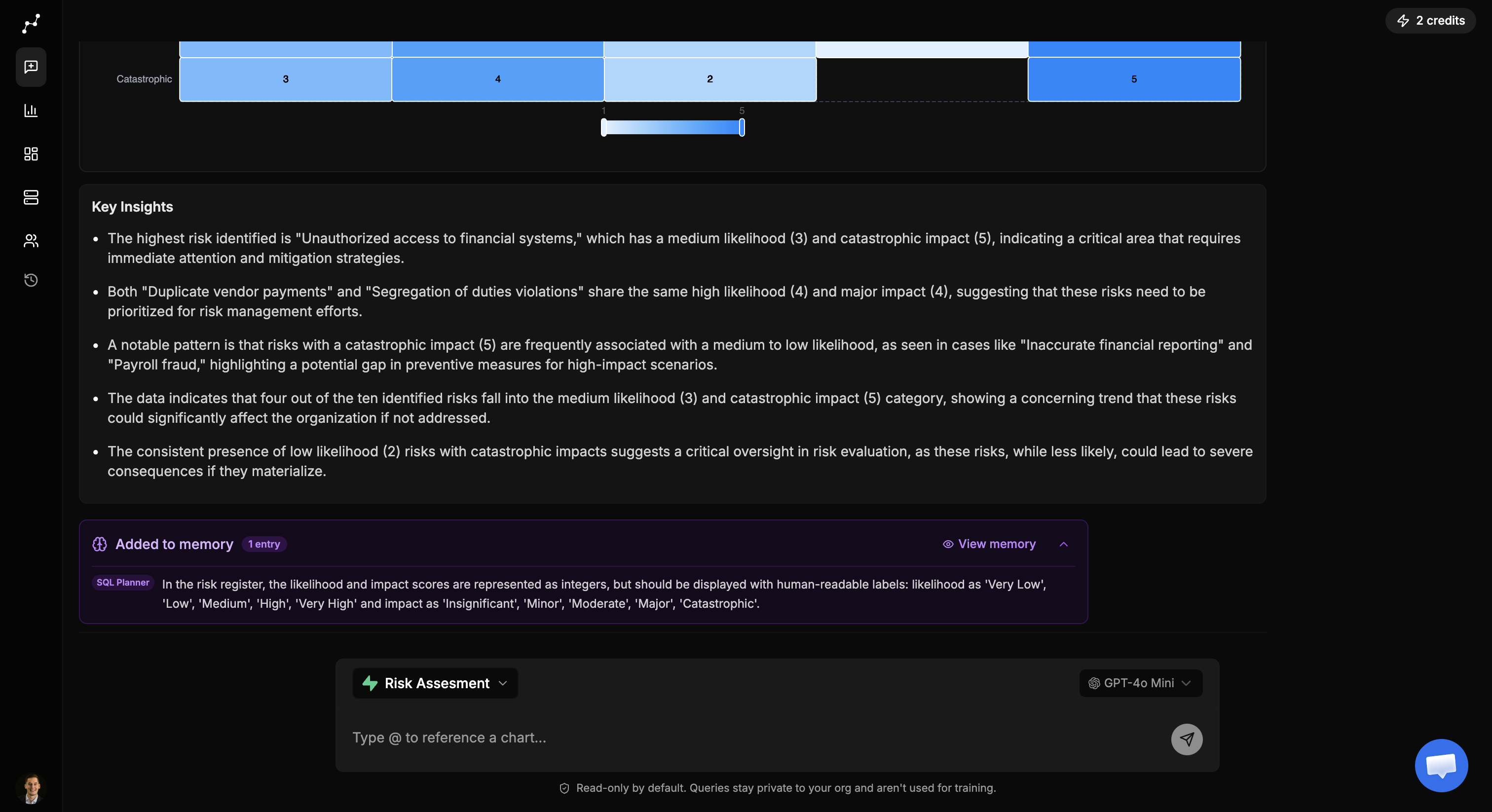
Task: Click the shield icon in privacy notice
Action: coord(564,788)
